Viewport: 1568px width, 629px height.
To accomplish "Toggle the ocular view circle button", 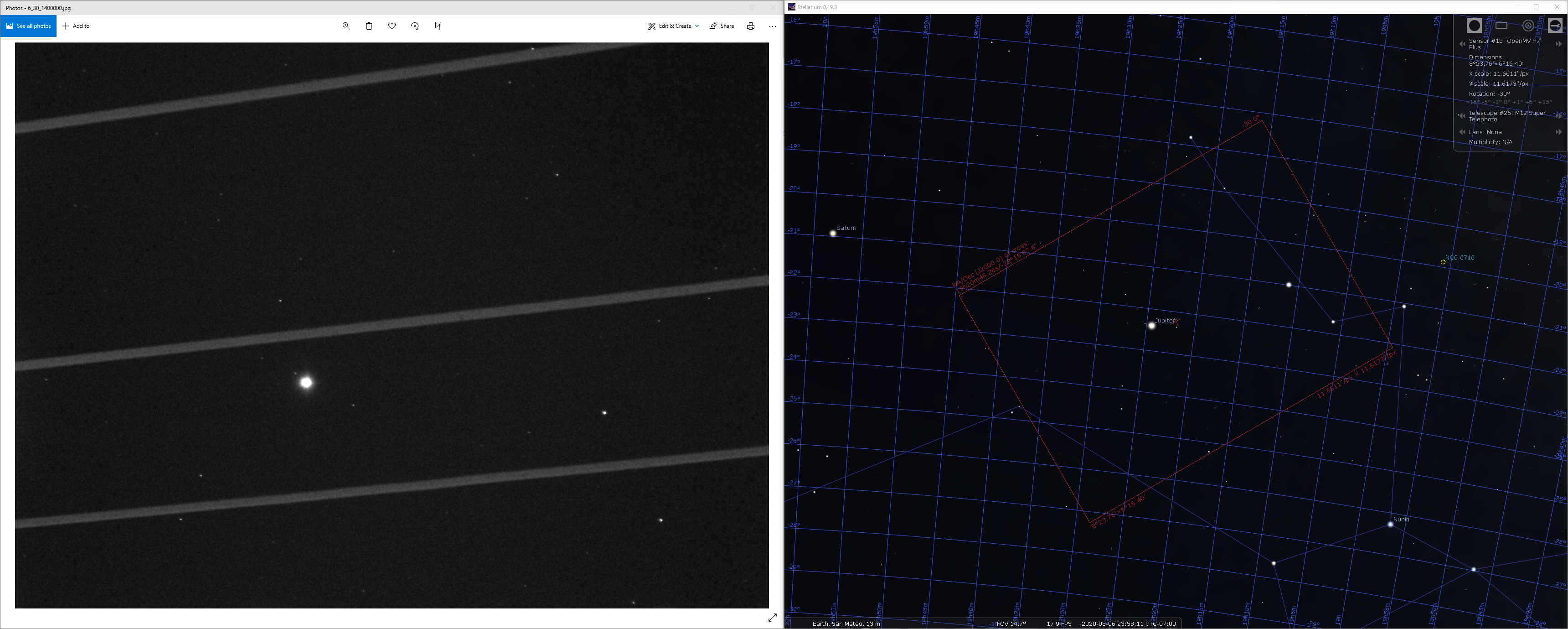I will pos(1475,26).
